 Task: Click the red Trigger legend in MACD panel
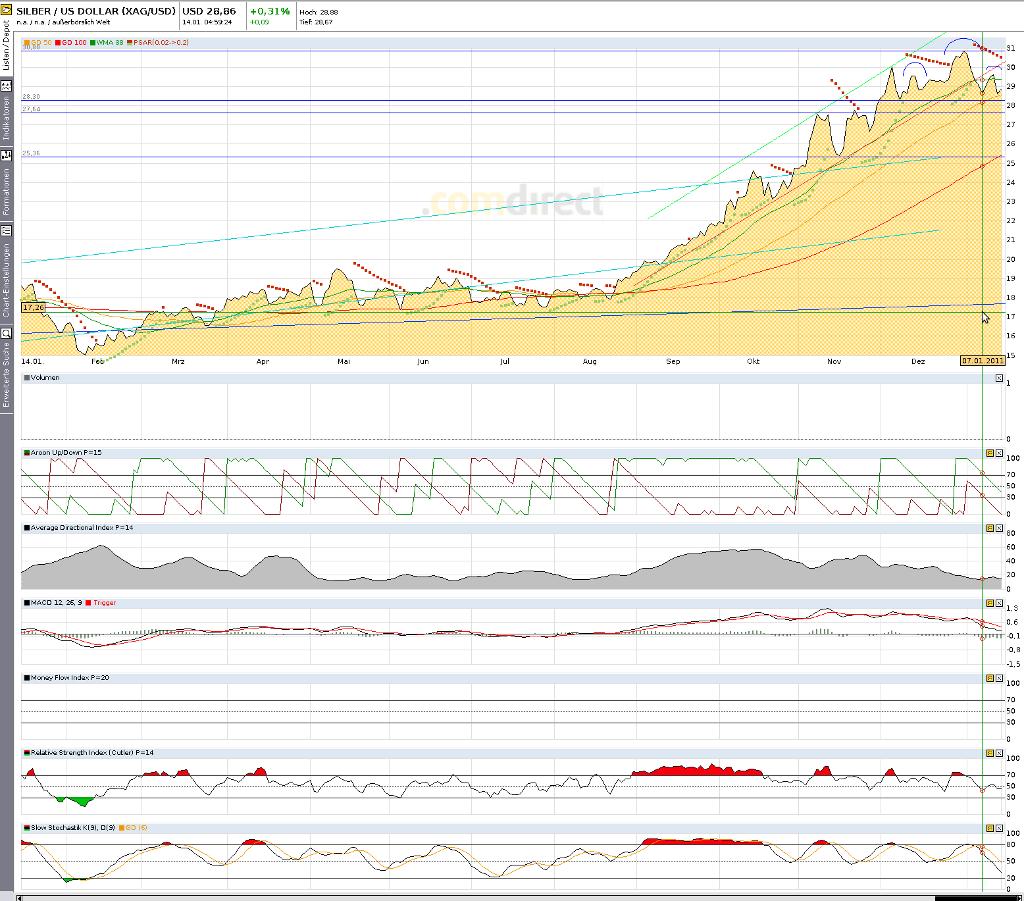(x=101, y=603)
